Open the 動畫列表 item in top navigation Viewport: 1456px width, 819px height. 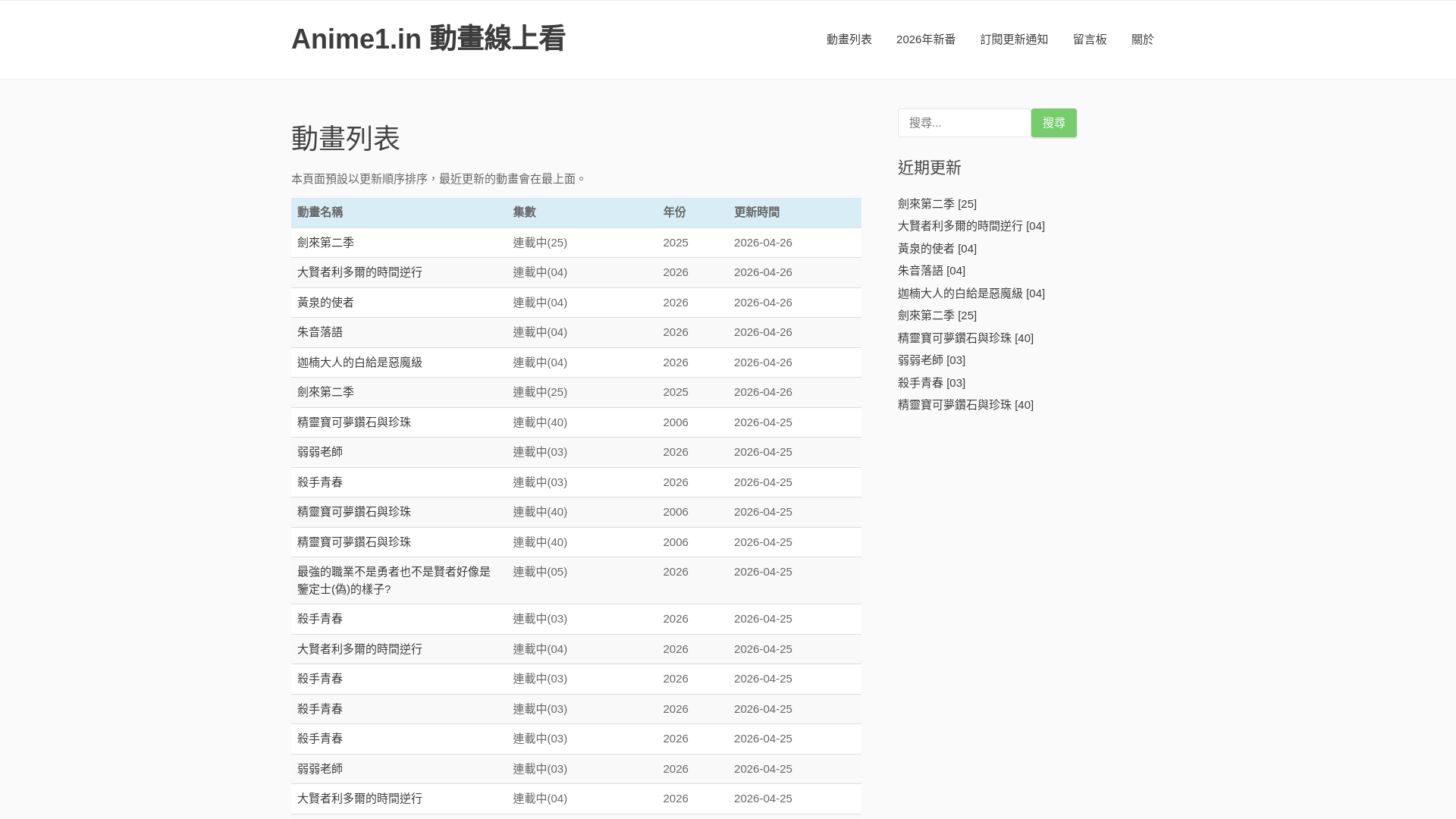tap(849, 39)
